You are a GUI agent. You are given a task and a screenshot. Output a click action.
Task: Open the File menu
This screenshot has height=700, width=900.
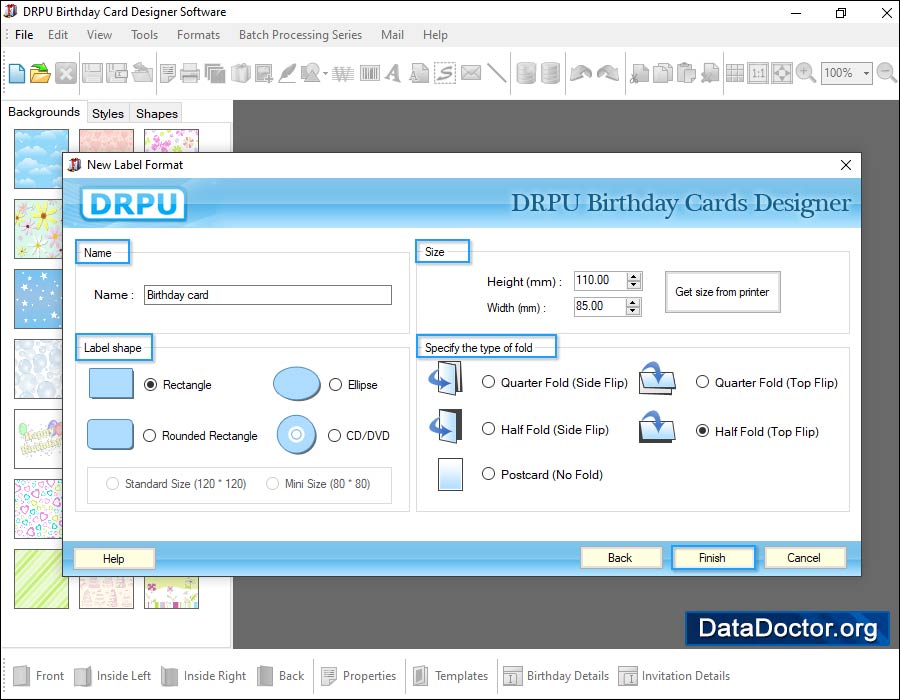[x=24, y=35]
